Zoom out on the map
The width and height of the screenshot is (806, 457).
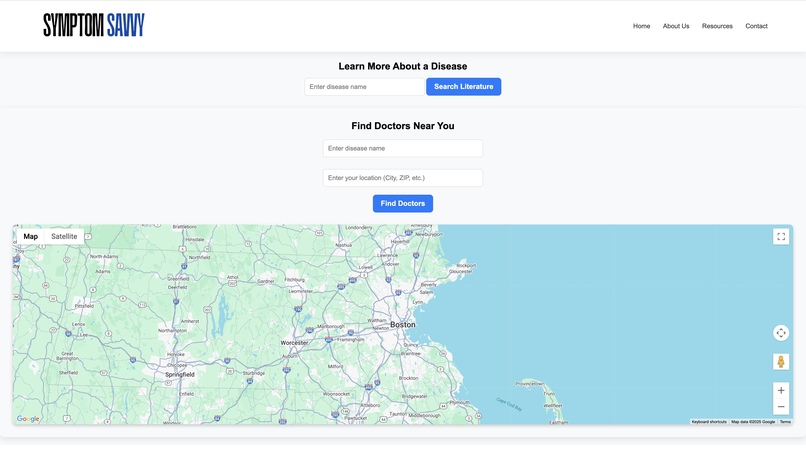(781, 407)
